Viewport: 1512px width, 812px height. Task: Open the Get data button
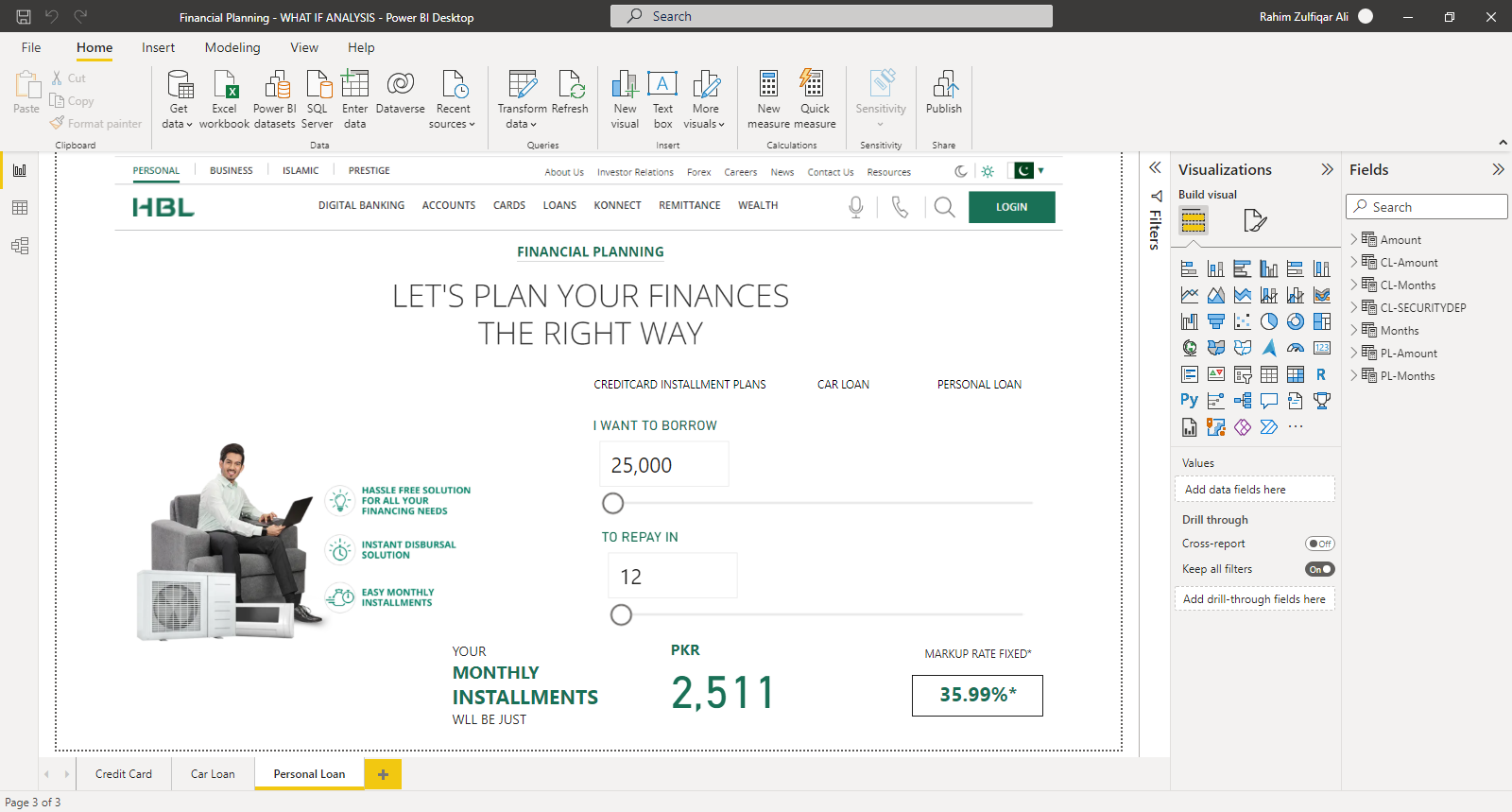click(178, 99)
